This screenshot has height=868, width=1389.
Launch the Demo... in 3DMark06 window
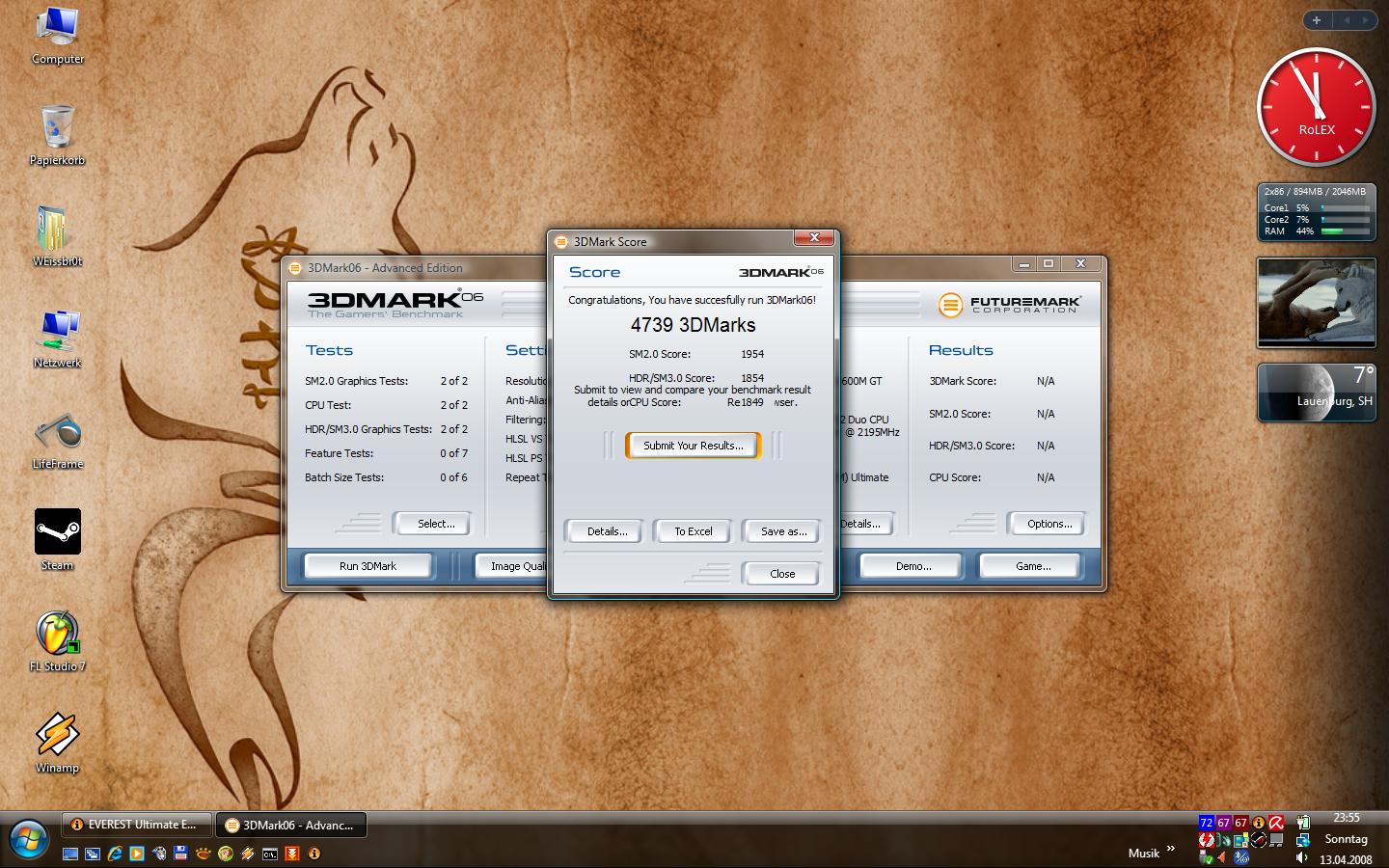912,566
